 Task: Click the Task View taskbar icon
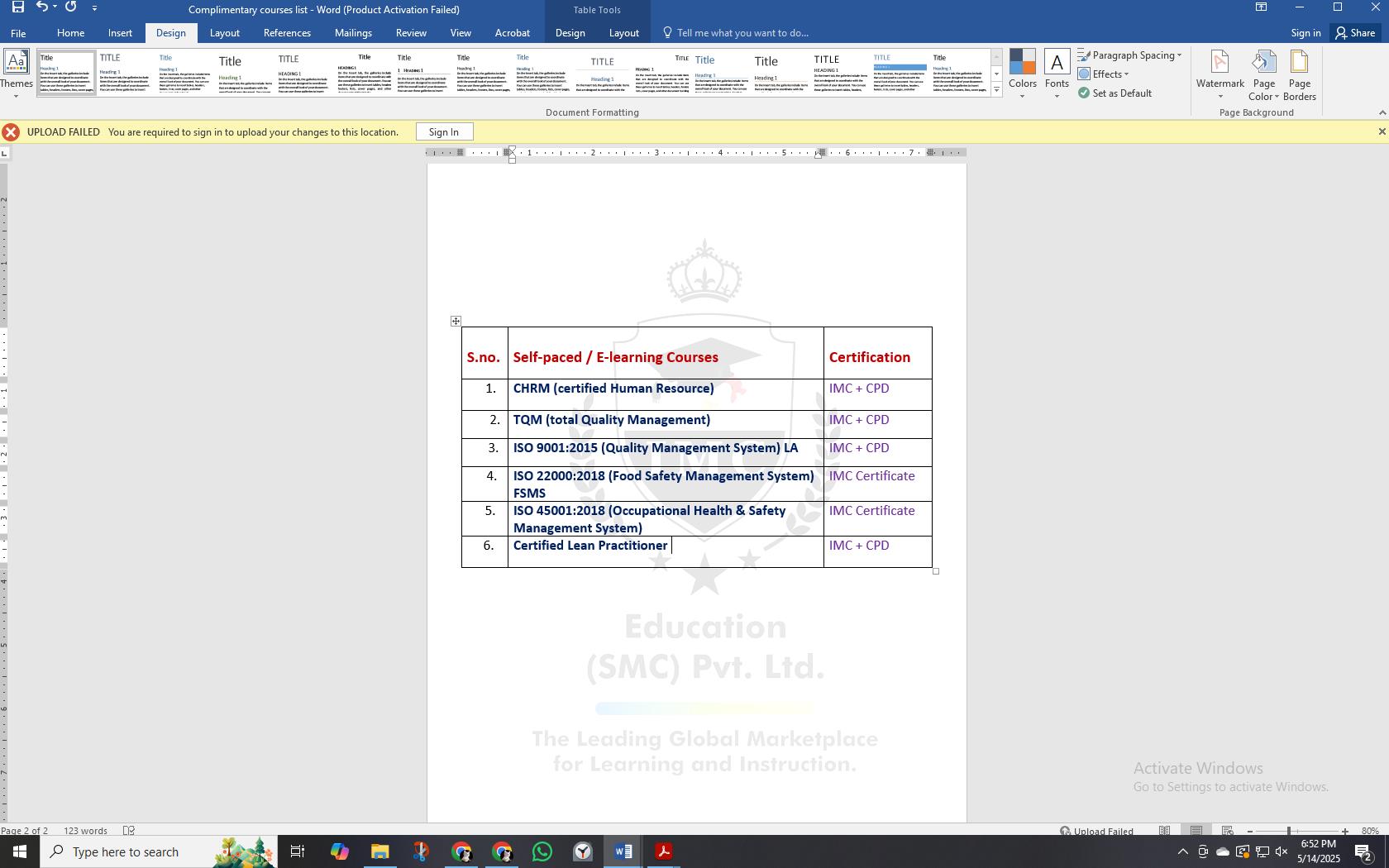298,851
